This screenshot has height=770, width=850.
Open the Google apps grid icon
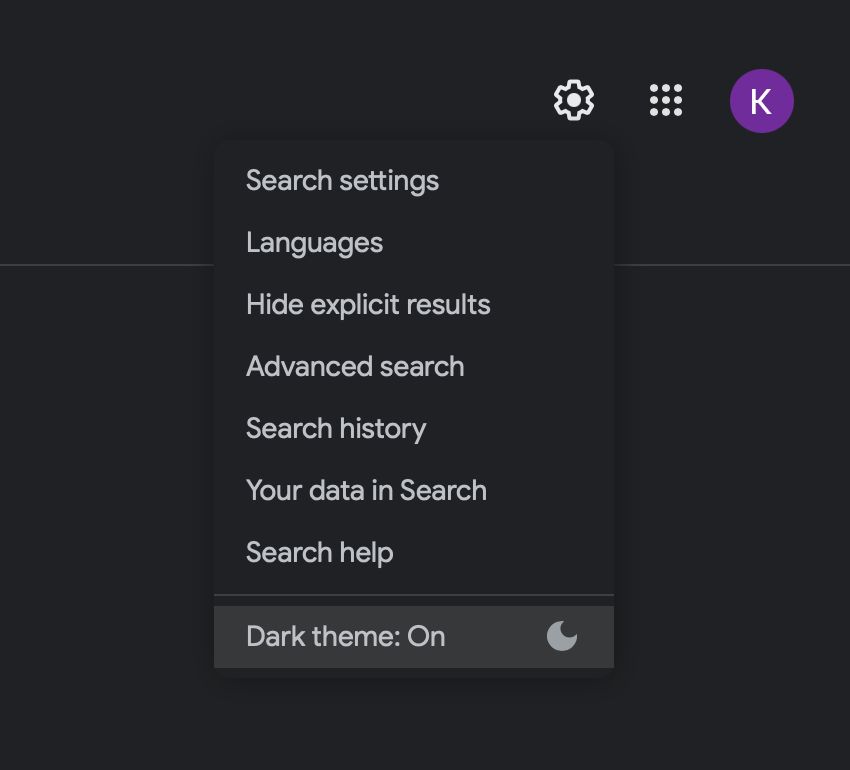point(666,100)
